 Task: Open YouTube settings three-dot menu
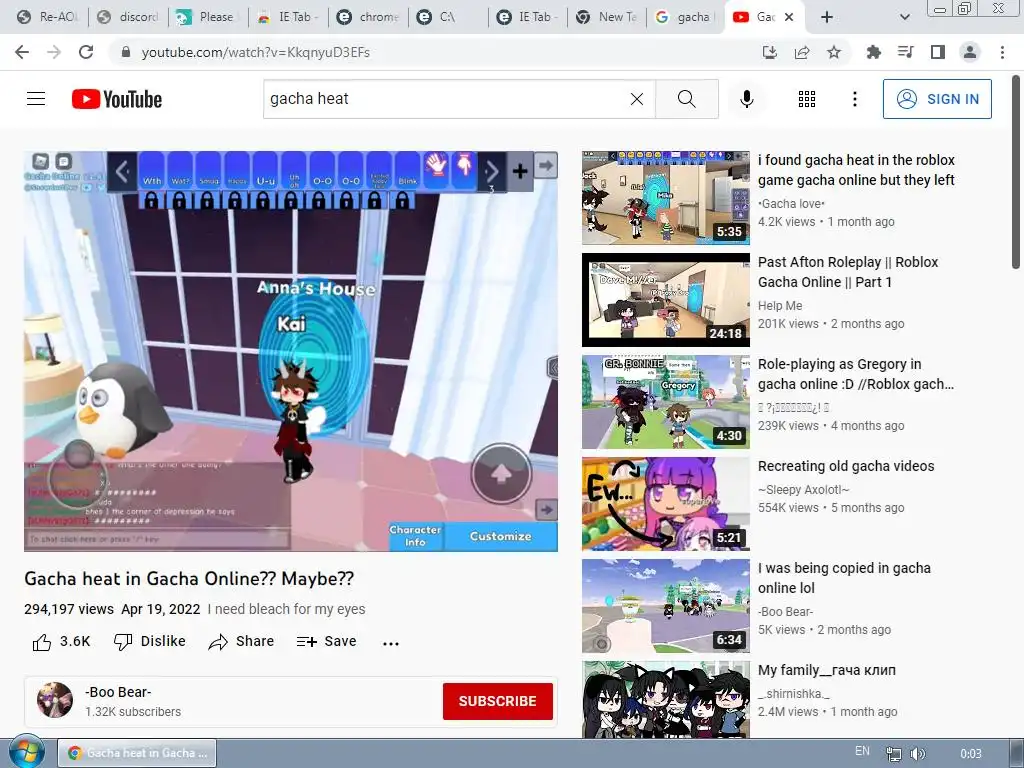(x=854, y=99)
